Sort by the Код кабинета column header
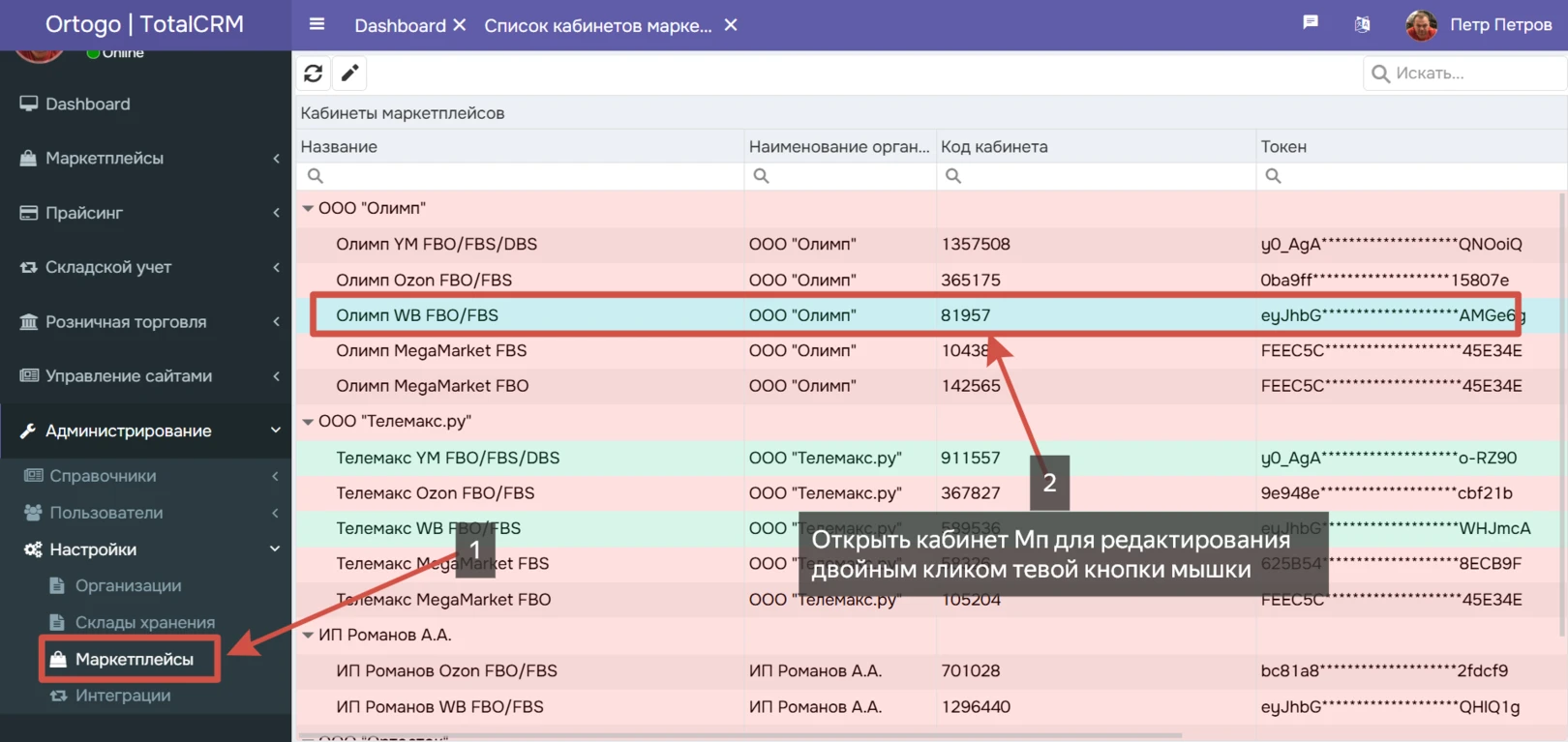Screen dimensions: 1568x742 pyautogui.click(x=1096, y=146)
